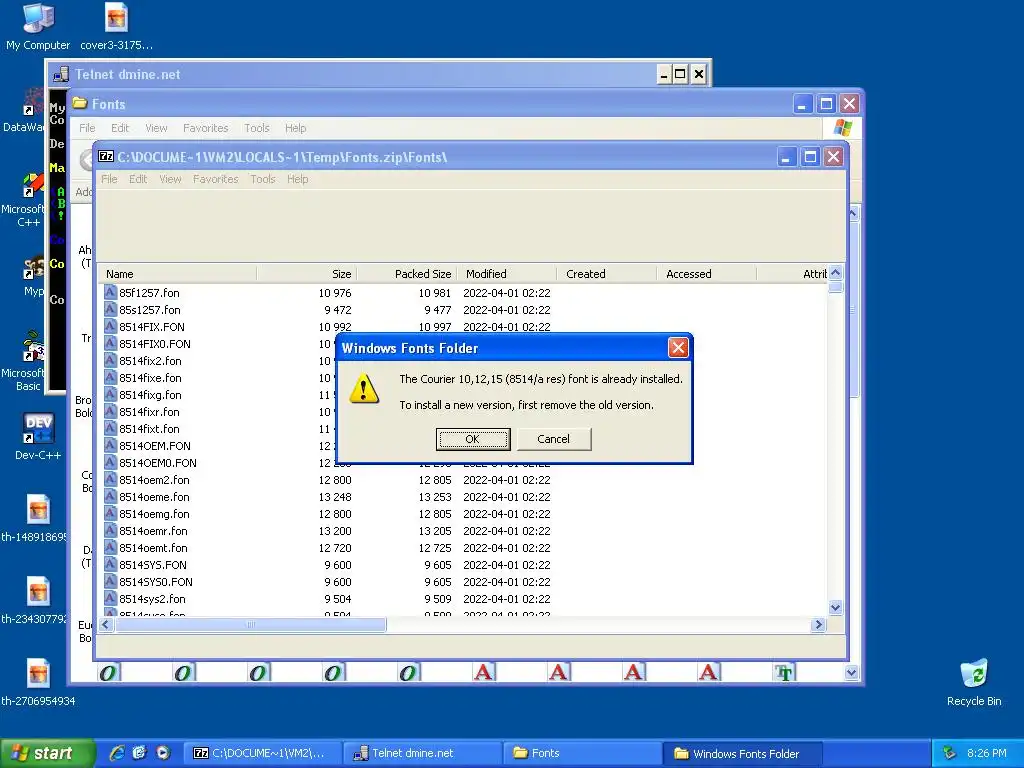Open Tools menu in 7-Zip window
Image resolution: width=1024 pixels, height=768 pixels.
[263, 179]
